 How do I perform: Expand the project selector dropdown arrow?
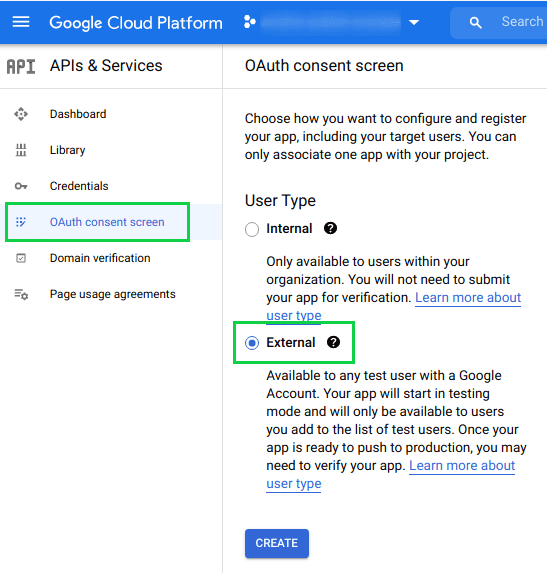[x=414, y=23]
